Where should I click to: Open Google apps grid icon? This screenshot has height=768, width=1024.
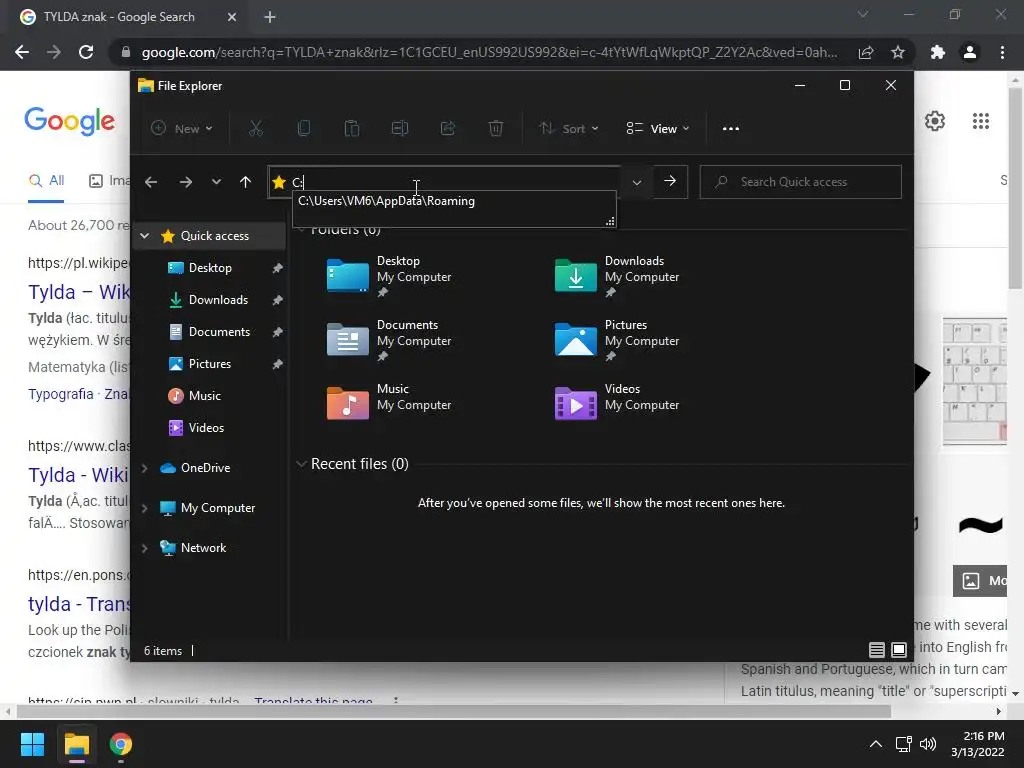click(981, 121)
